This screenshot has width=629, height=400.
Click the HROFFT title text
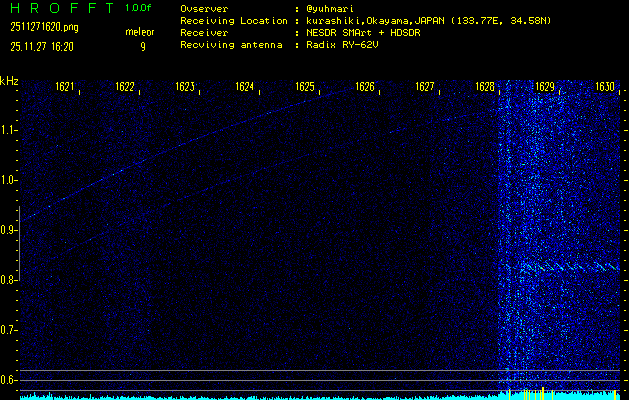[63, 8]
